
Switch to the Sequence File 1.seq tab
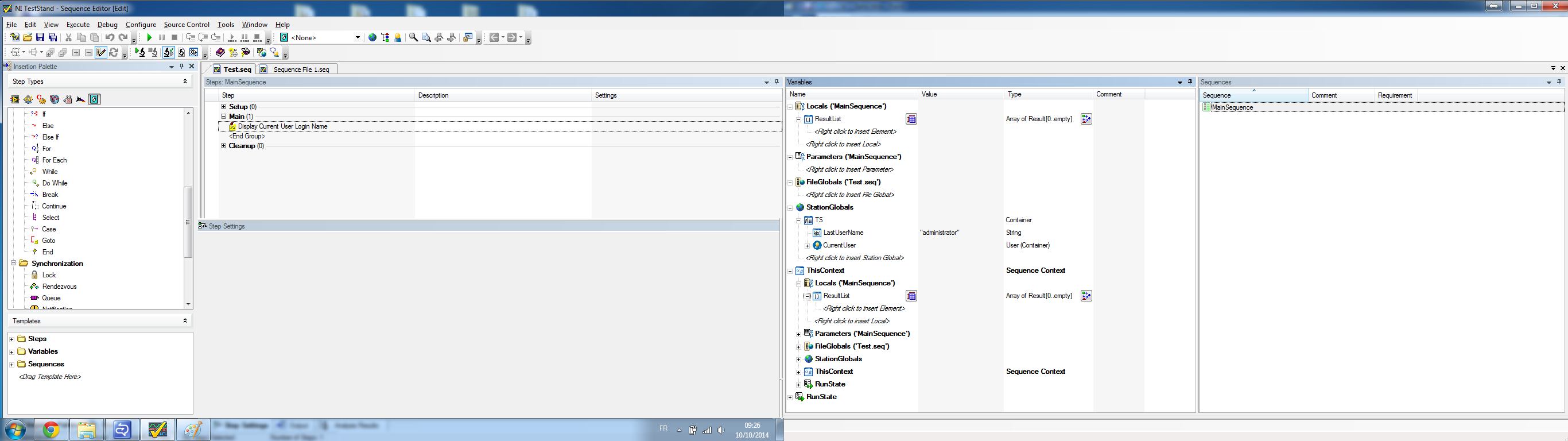297,69
